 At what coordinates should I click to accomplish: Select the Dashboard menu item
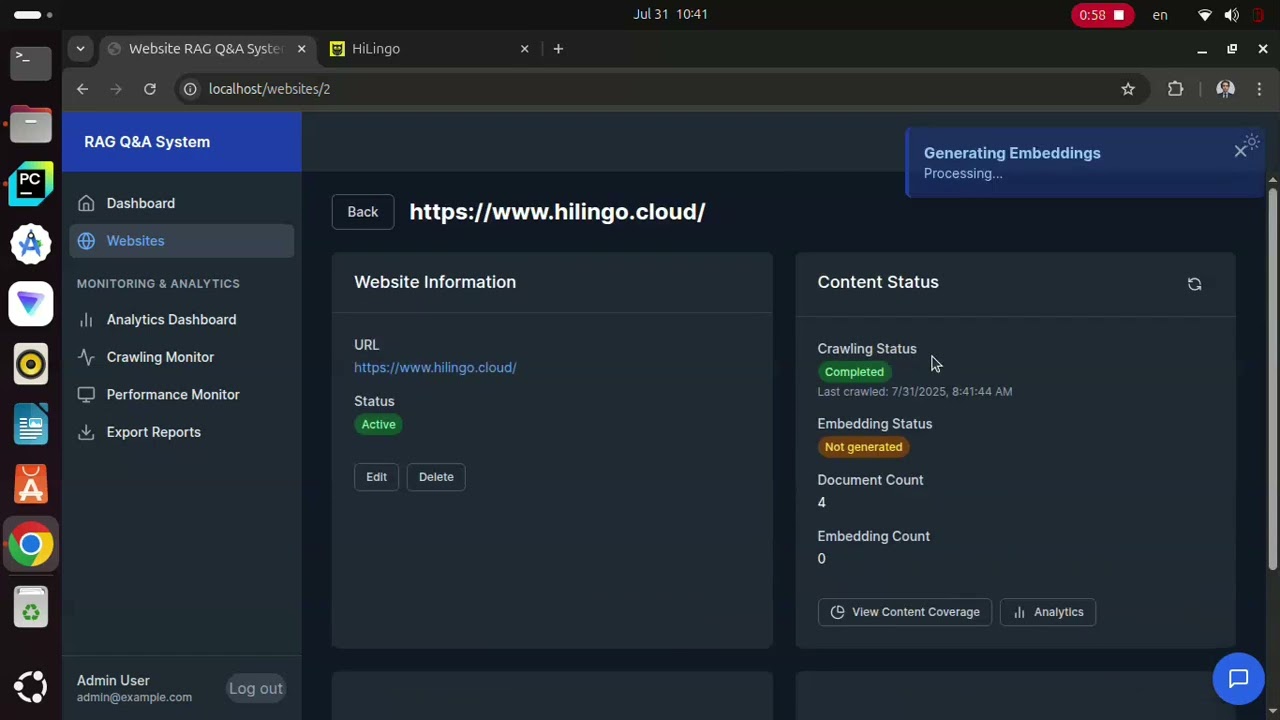pyautogui.click(x=182, y=203)
